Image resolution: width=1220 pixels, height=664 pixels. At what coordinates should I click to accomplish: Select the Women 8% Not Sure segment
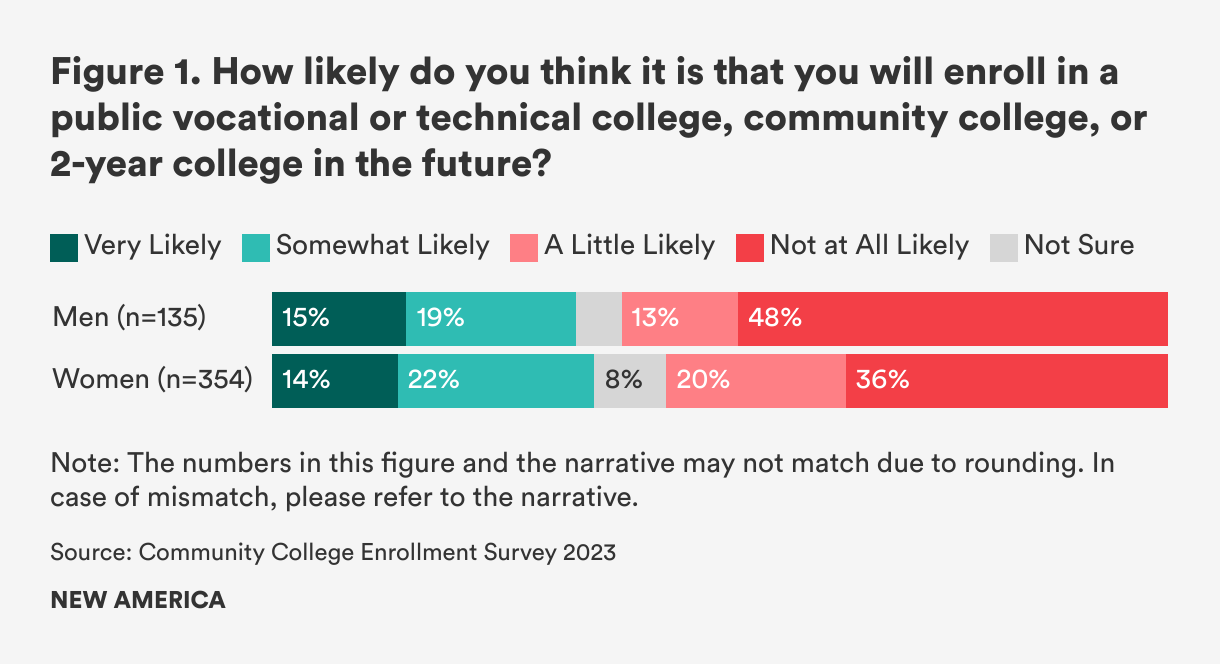point(629,381)
